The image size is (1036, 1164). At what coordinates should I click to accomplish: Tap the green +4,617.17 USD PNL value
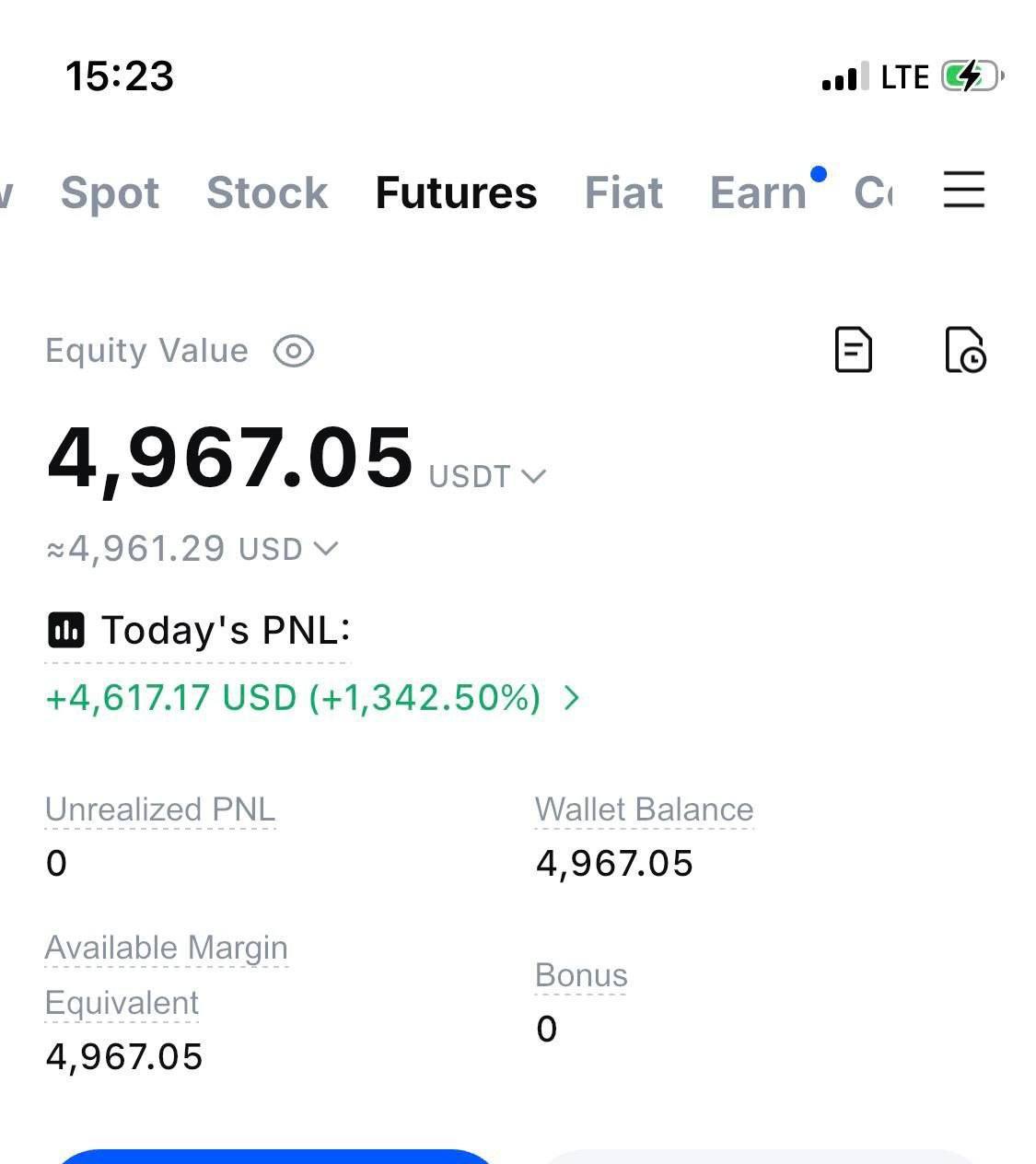point(171,698)
